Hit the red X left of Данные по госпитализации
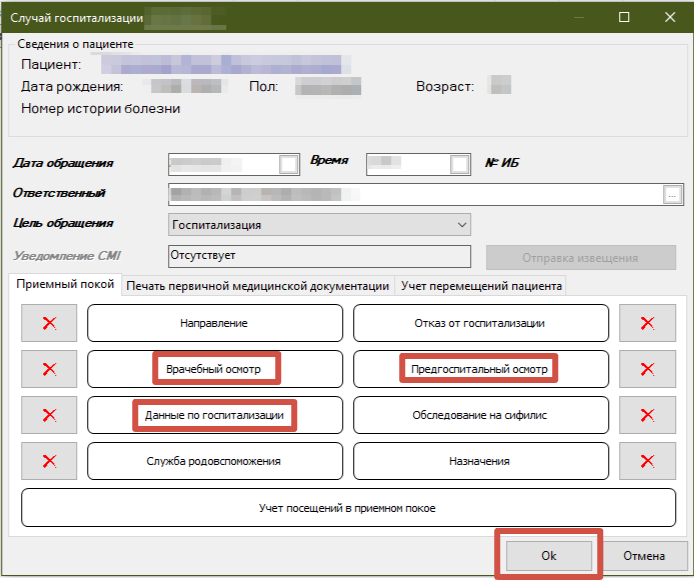Viewport: 694px width, 580px height. [x=48, y=415]
